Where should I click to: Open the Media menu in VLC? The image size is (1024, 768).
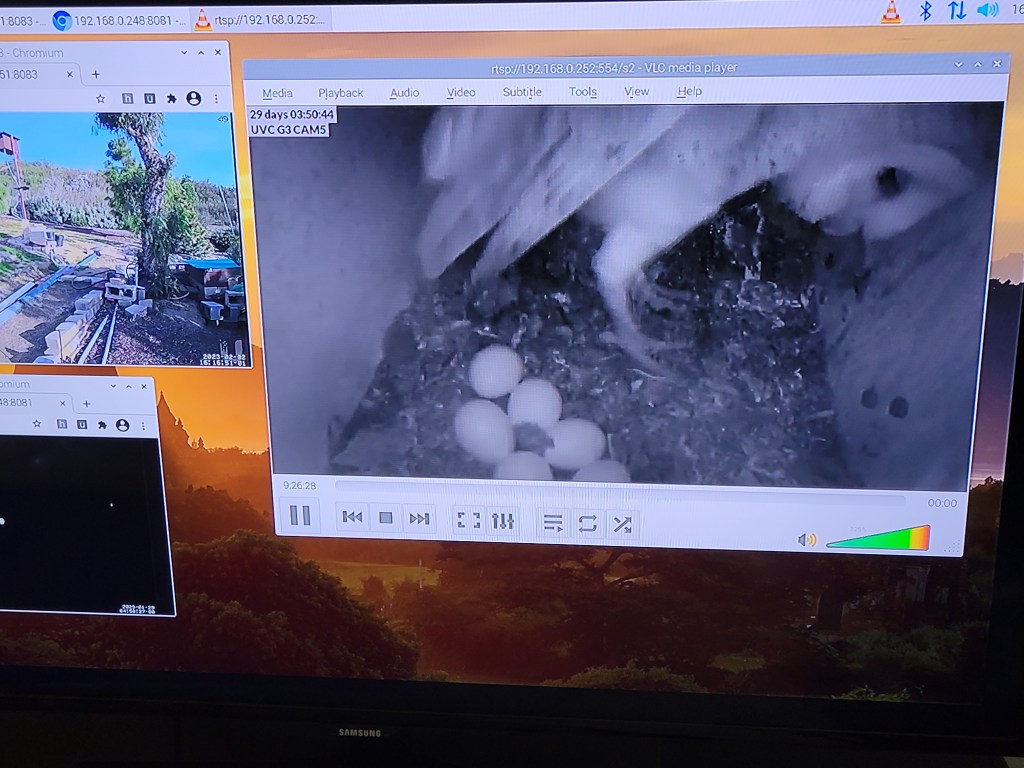click(x=277, y=93)
